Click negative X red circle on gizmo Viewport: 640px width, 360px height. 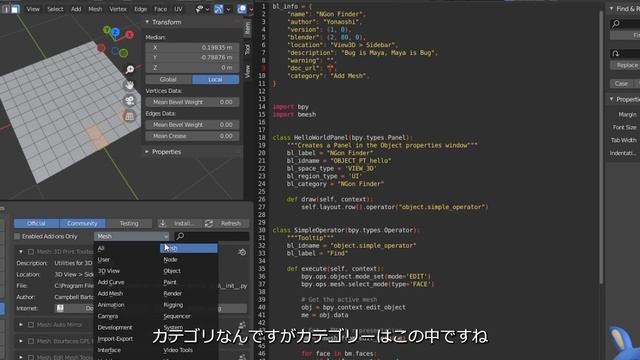pyautogui.click(x=101, y=48)
